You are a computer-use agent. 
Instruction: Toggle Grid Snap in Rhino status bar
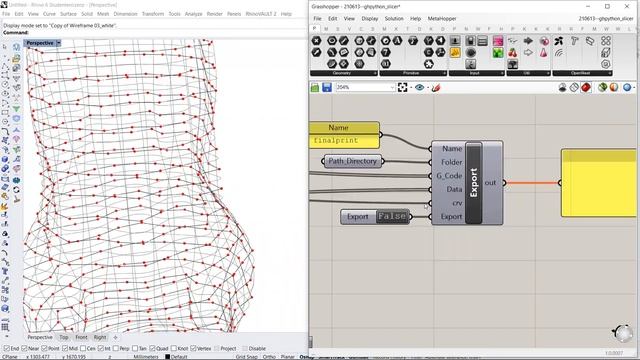point(247,357)
